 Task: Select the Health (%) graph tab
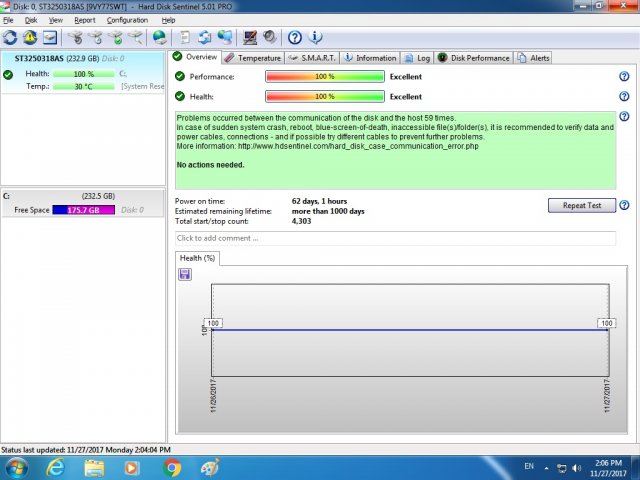(197, 258)
